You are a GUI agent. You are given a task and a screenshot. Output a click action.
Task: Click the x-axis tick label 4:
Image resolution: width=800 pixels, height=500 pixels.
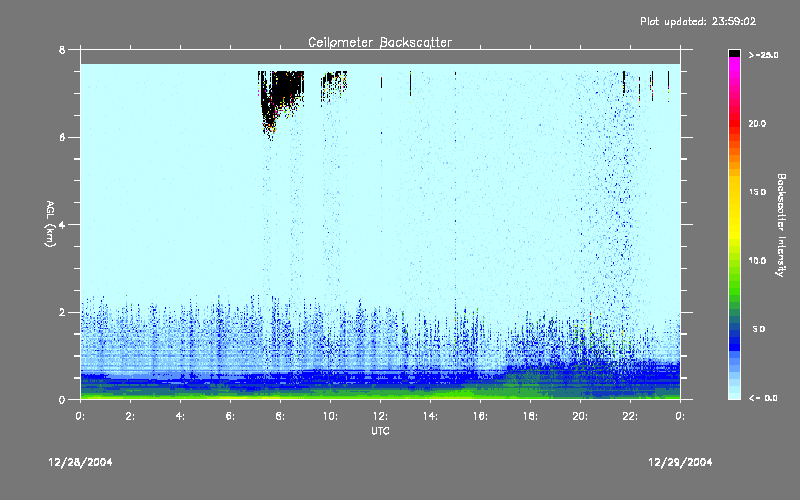180,416
